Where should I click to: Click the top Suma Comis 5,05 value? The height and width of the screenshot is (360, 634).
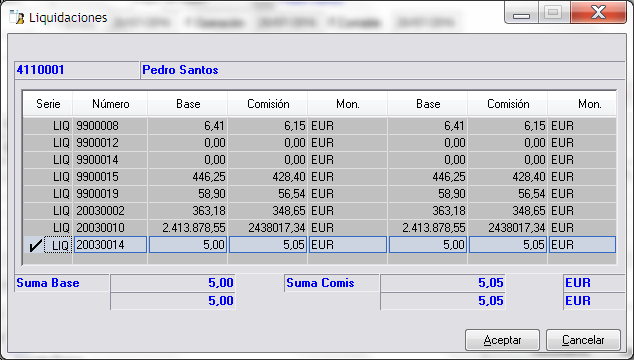[443, 283]
